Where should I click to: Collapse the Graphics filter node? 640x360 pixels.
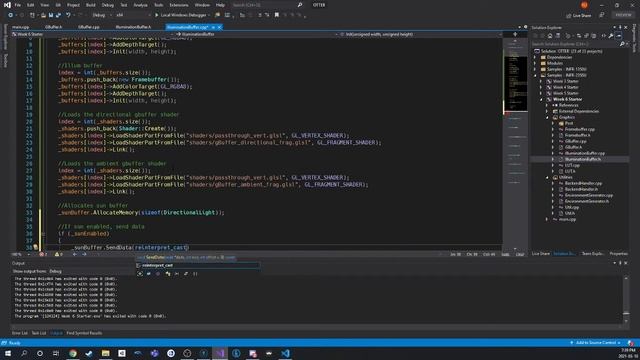point(547,117)
